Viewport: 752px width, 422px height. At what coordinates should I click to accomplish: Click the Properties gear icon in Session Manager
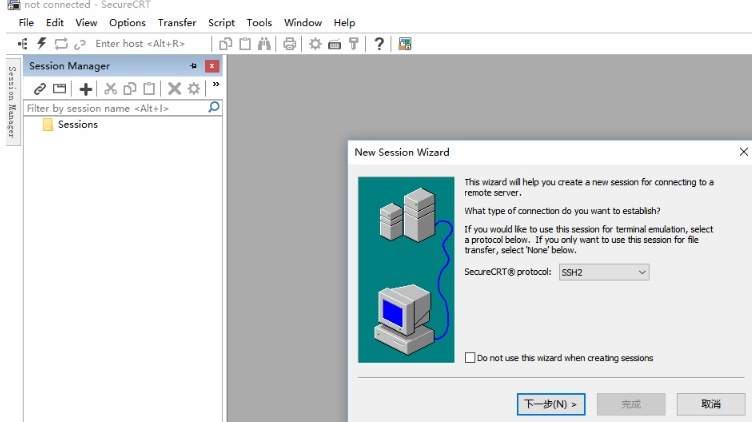(x=194, y=89)
